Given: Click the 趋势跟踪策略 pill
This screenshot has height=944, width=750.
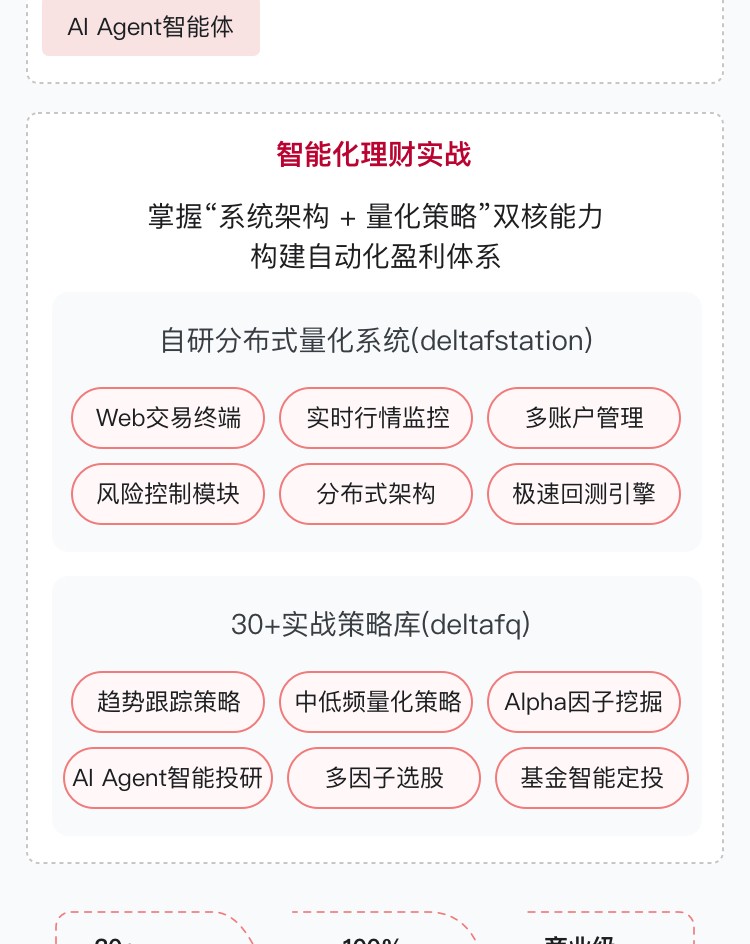Looking at the screenshot, I should click(x=168, y=702).
